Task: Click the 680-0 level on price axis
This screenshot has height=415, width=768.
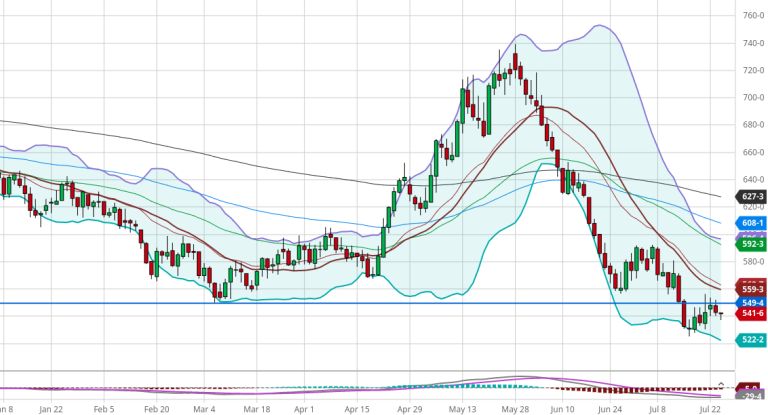Action: [x=751, y=125]
